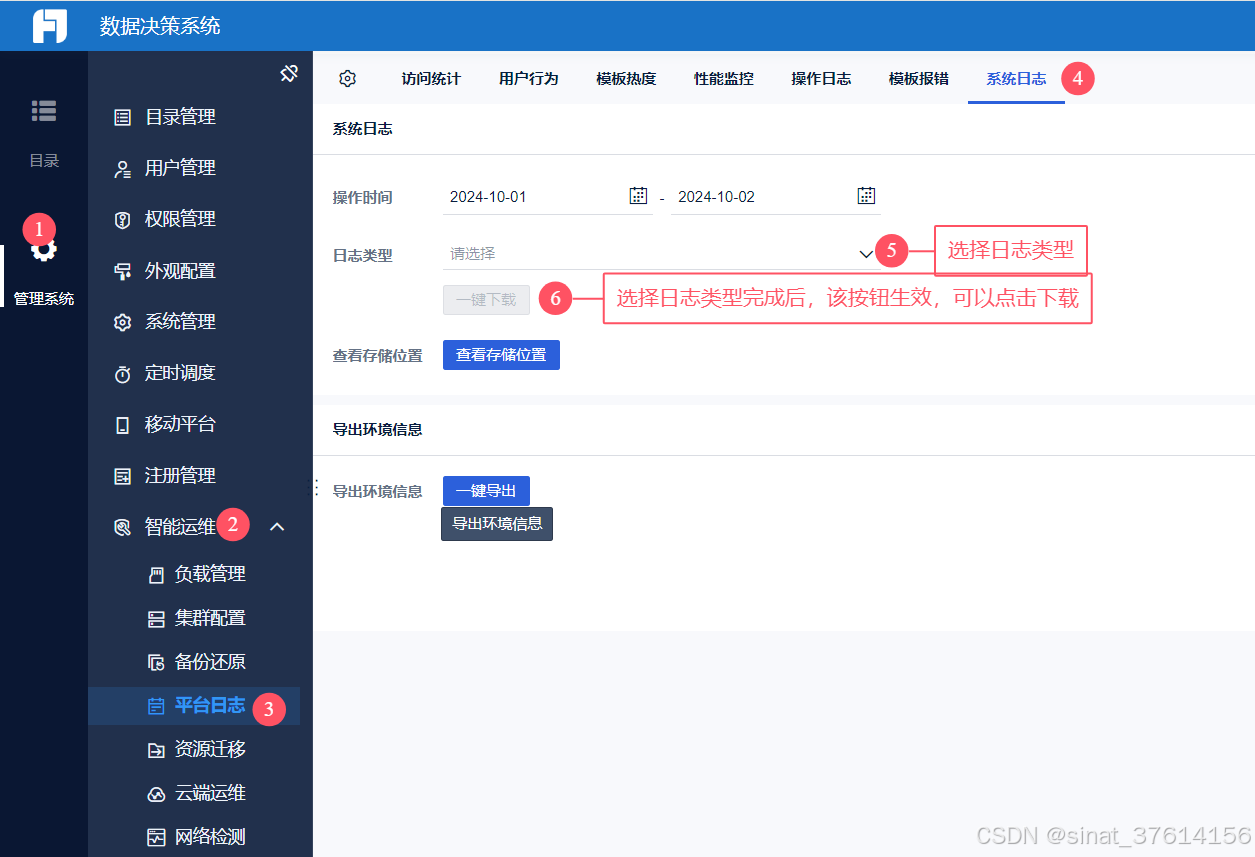Screen dimensions: 1255x857
Task: Open the 日志类型 dropdown arrow
Action: coord(866,254)
